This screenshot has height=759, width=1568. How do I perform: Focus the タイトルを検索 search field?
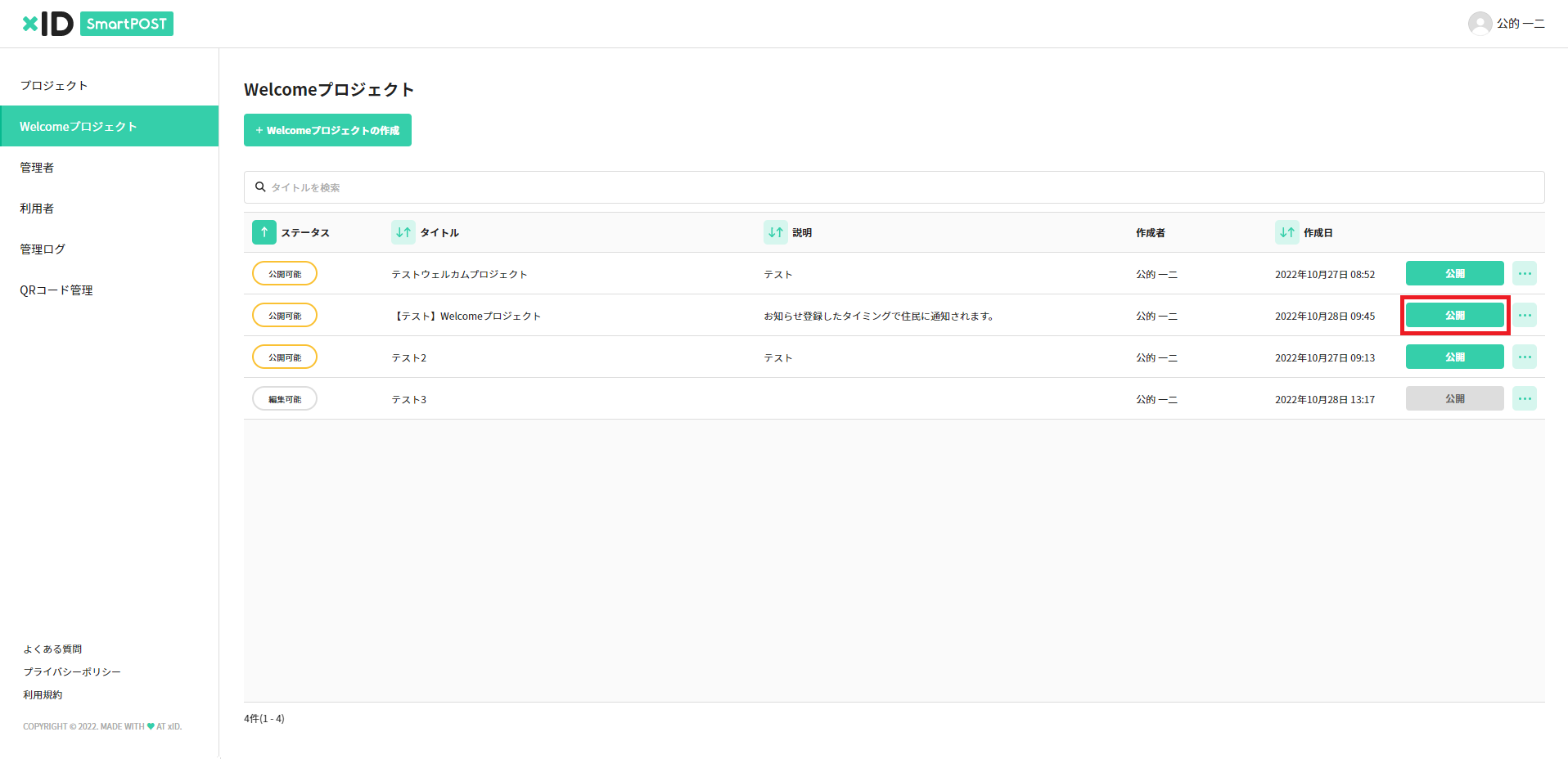tap(894, 187)
